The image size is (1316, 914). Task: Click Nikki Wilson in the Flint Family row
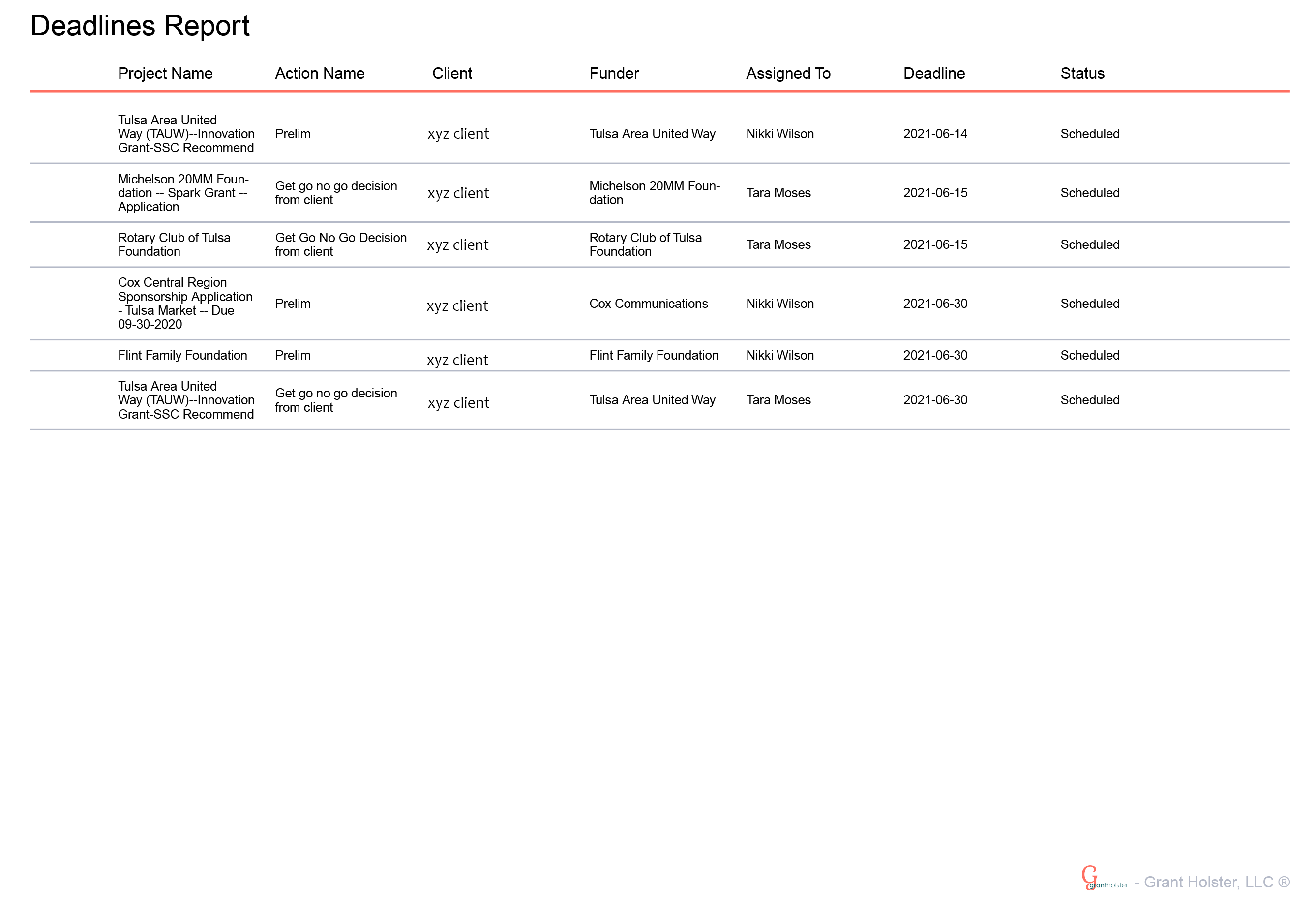(x=779, y=355)
